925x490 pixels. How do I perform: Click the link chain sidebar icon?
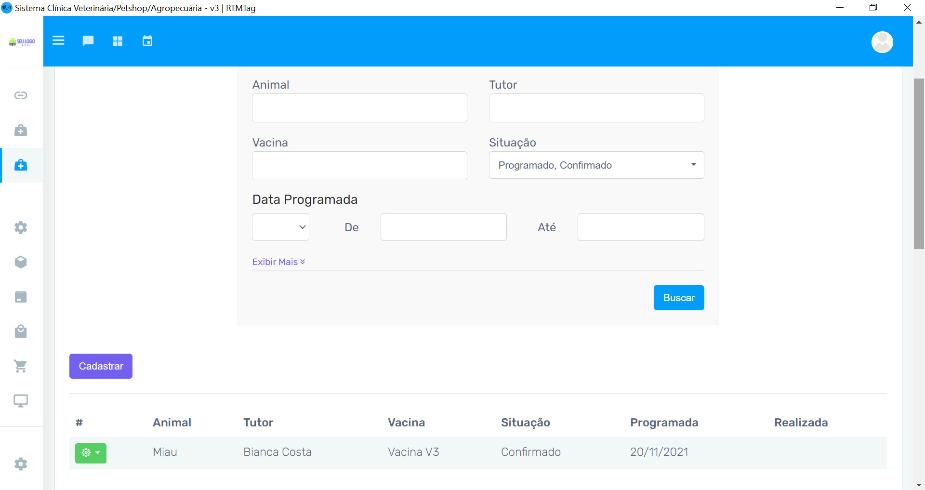coord(20,96)
